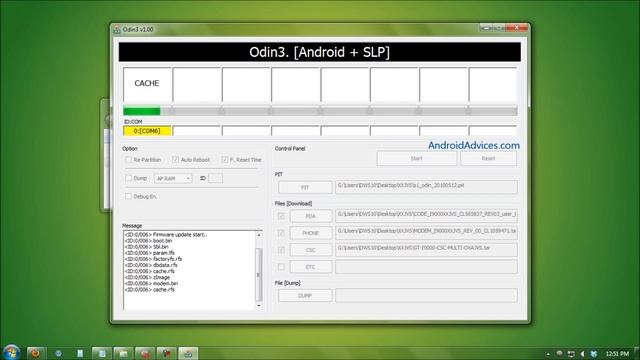Click the ETC button

311,267
